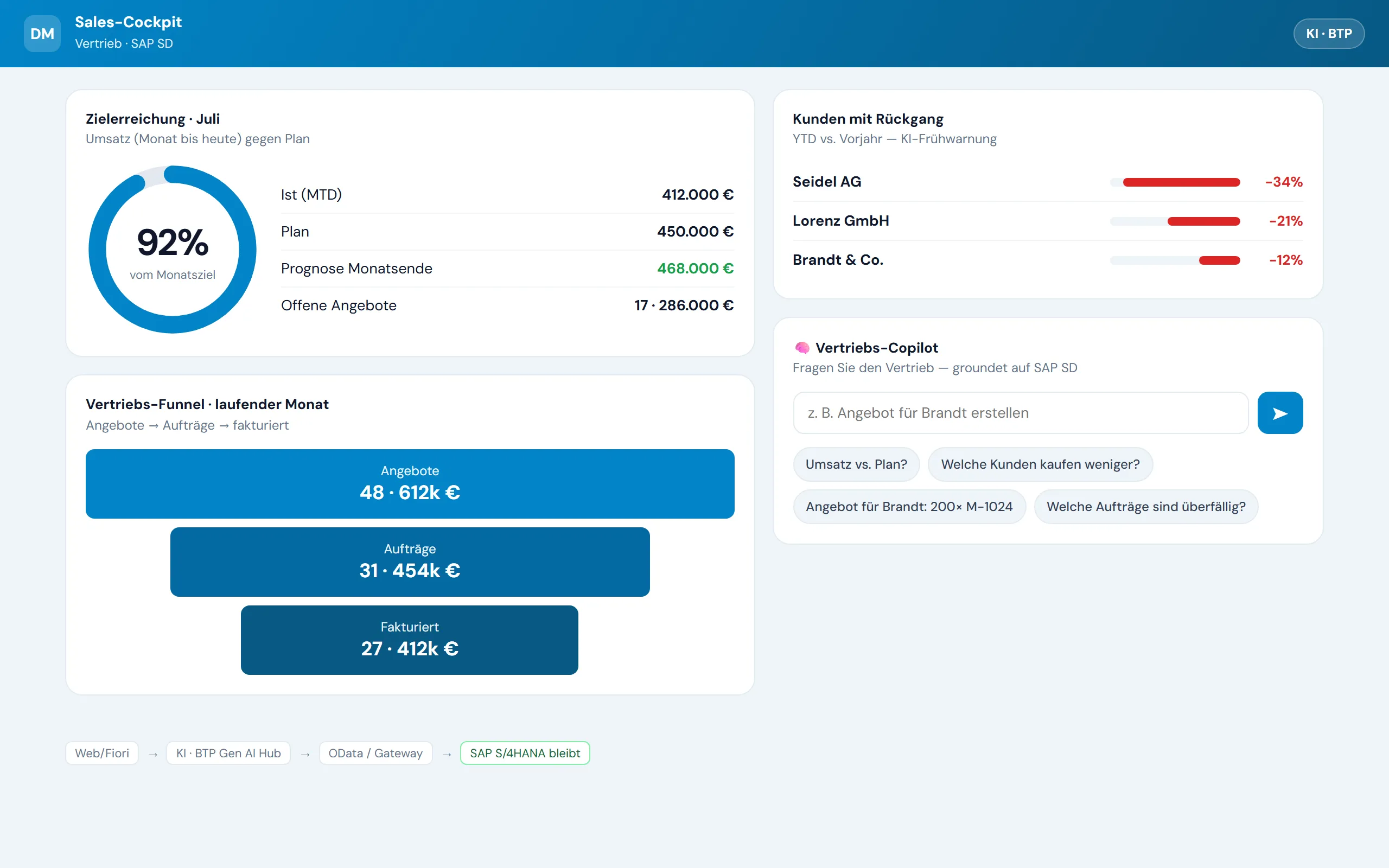Choose 'Welche Aufträge sind überfällig?' chip
The width and height of the screenshot is (1389, 868).
(x=1145, y=507)
